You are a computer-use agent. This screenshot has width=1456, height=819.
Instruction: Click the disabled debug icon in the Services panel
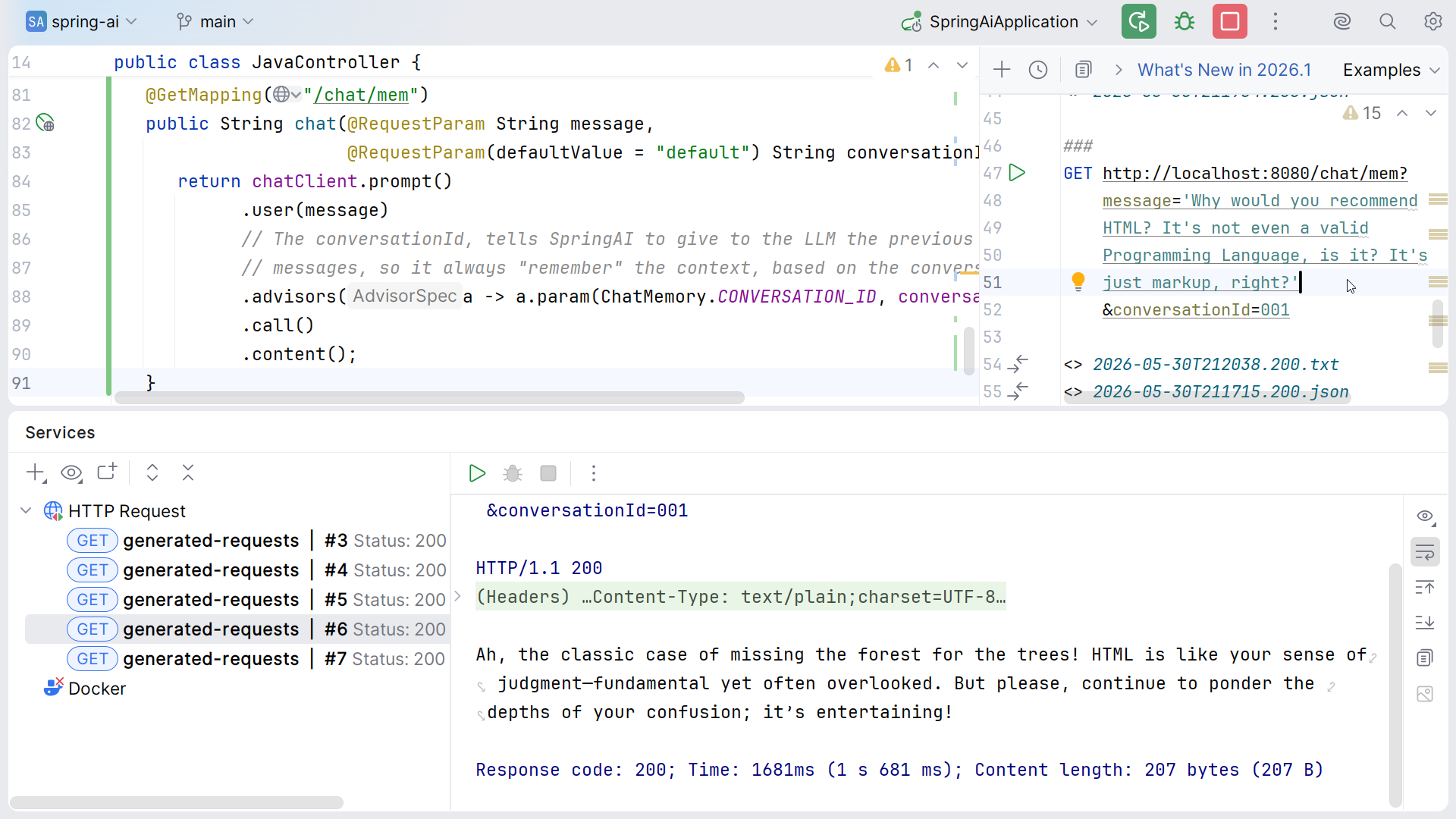(x=513, y=473)
